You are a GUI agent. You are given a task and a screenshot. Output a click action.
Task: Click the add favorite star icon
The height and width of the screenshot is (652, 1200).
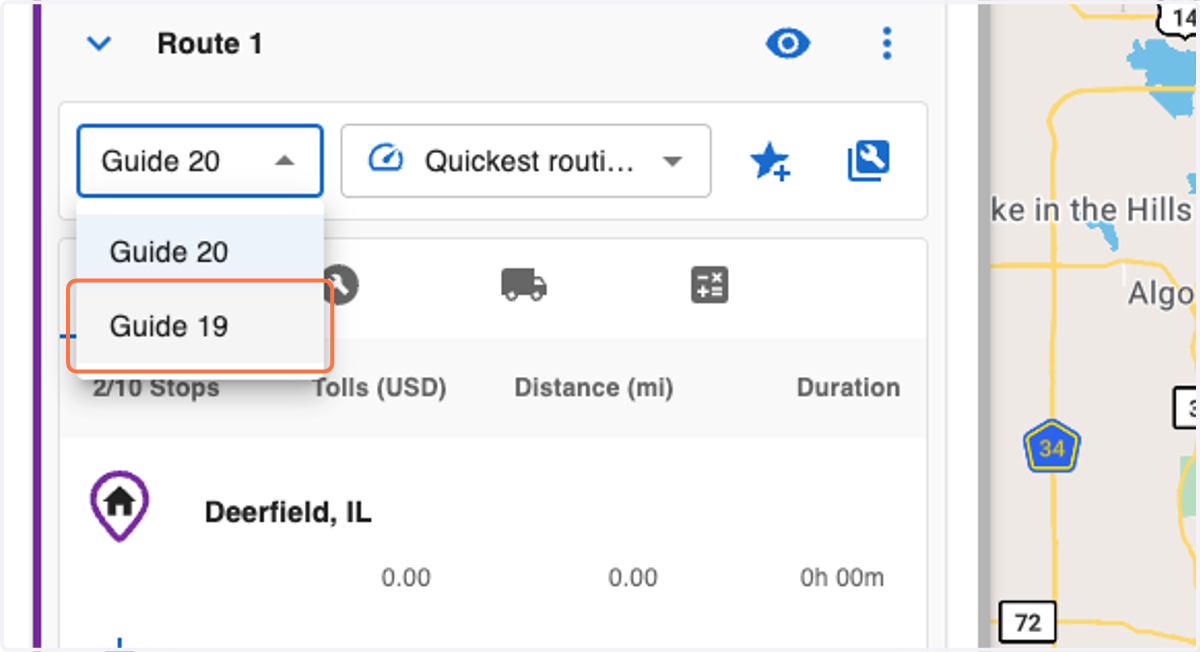(770, 161)
